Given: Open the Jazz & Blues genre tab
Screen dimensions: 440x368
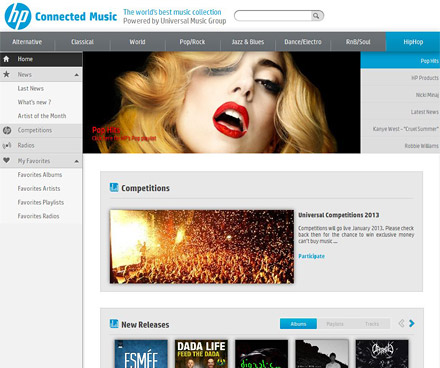Looking at the screenshot, I should (x=248, y=42).
